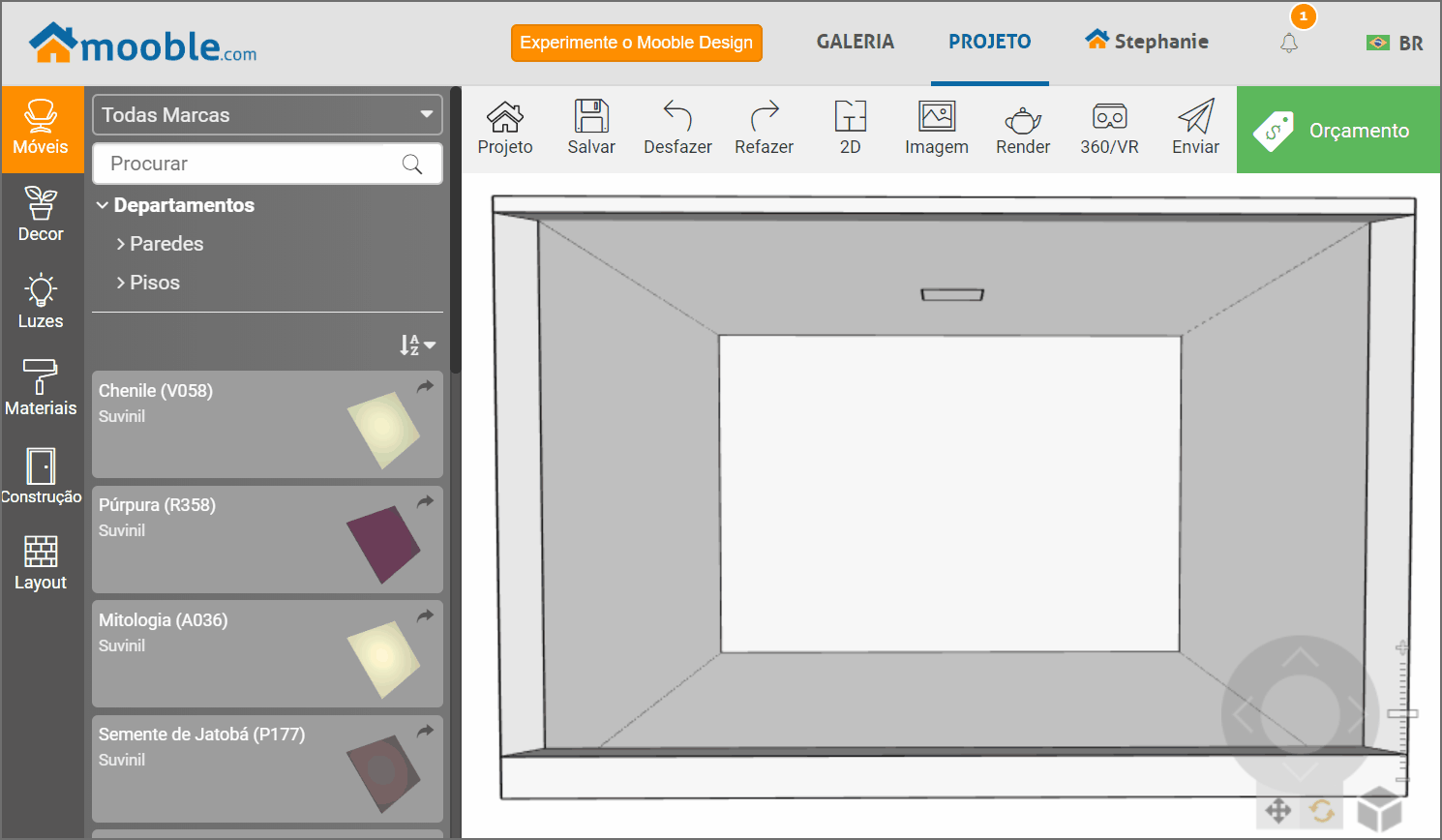Open the Materiais paint roller section
This screenshot has width=1442, height=840.
pos(41,390)
